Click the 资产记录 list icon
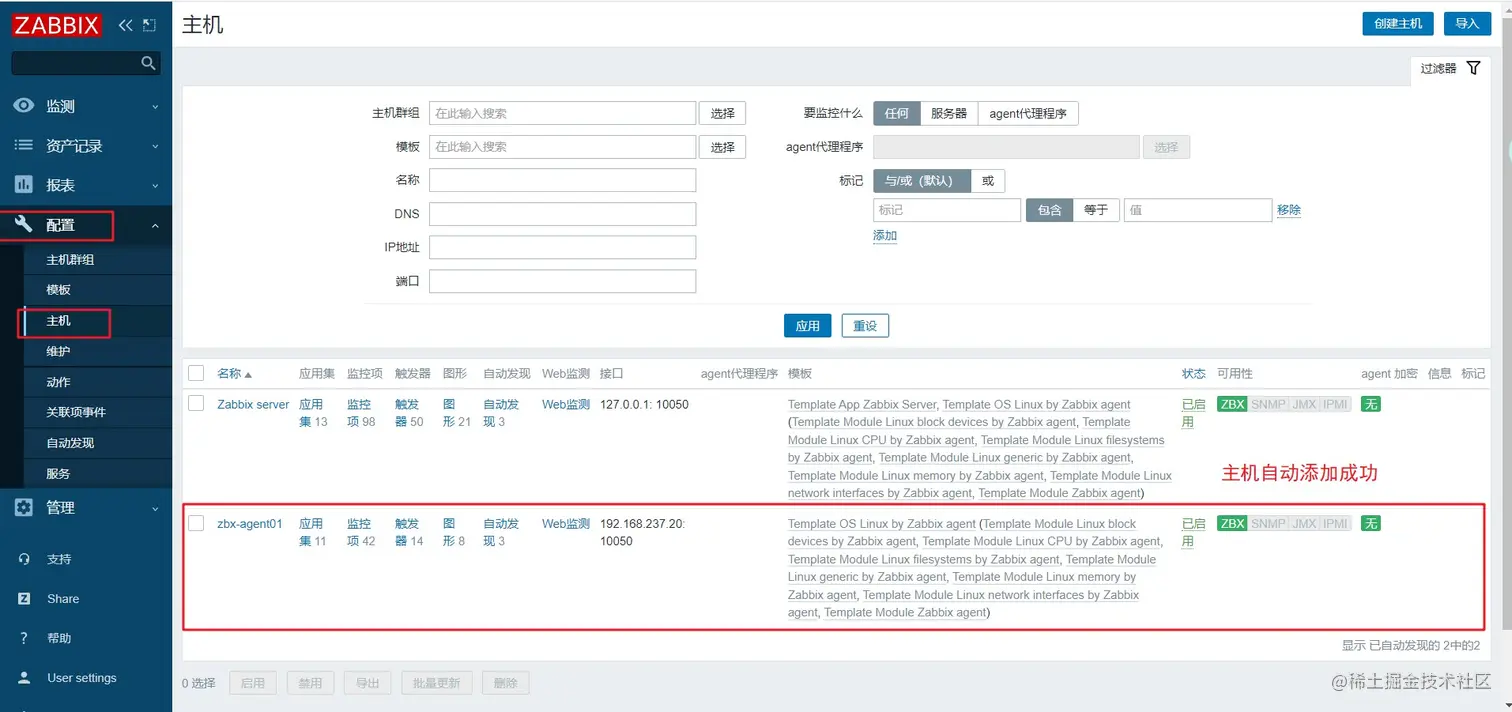The height and width of the screenshot is (712, 1512). coord(24,146)
